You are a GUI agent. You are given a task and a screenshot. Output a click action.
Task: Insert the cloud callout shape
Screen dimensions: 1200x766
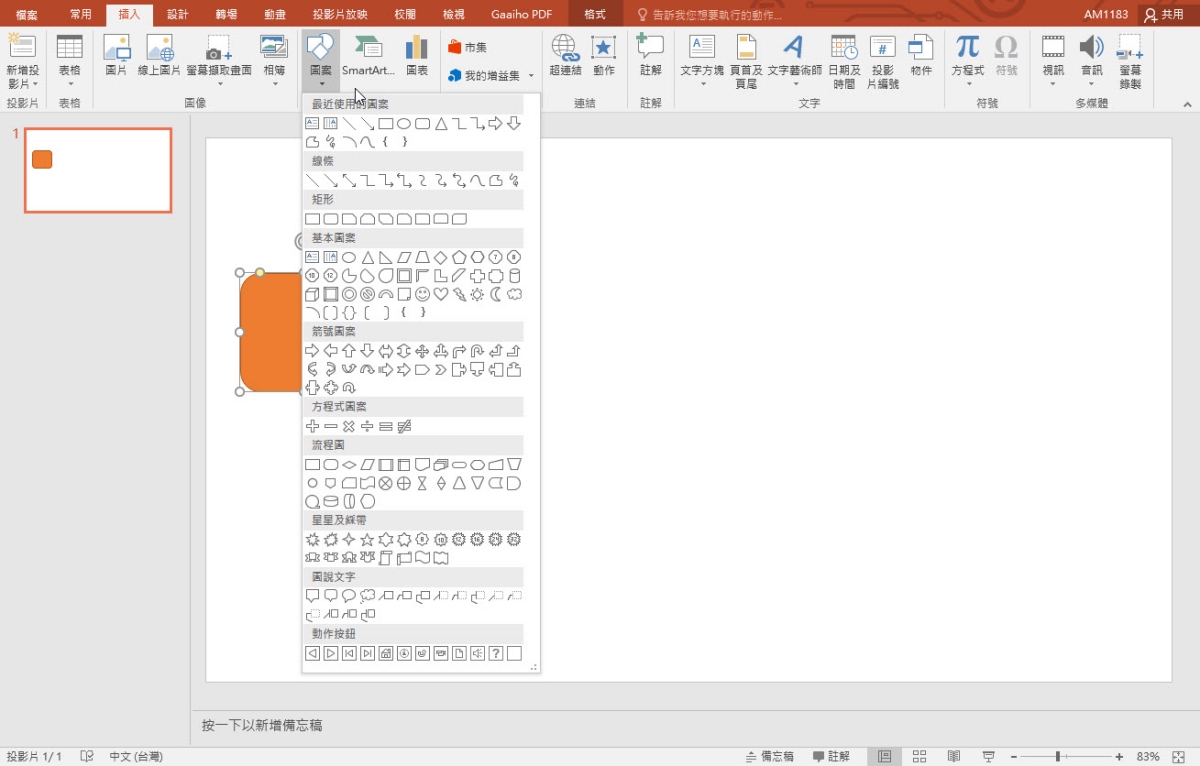pos(367,596)
